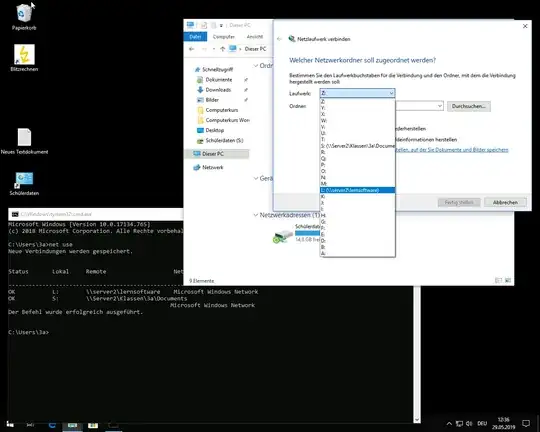Choose drive letter P: from the list

click(357, 165)
